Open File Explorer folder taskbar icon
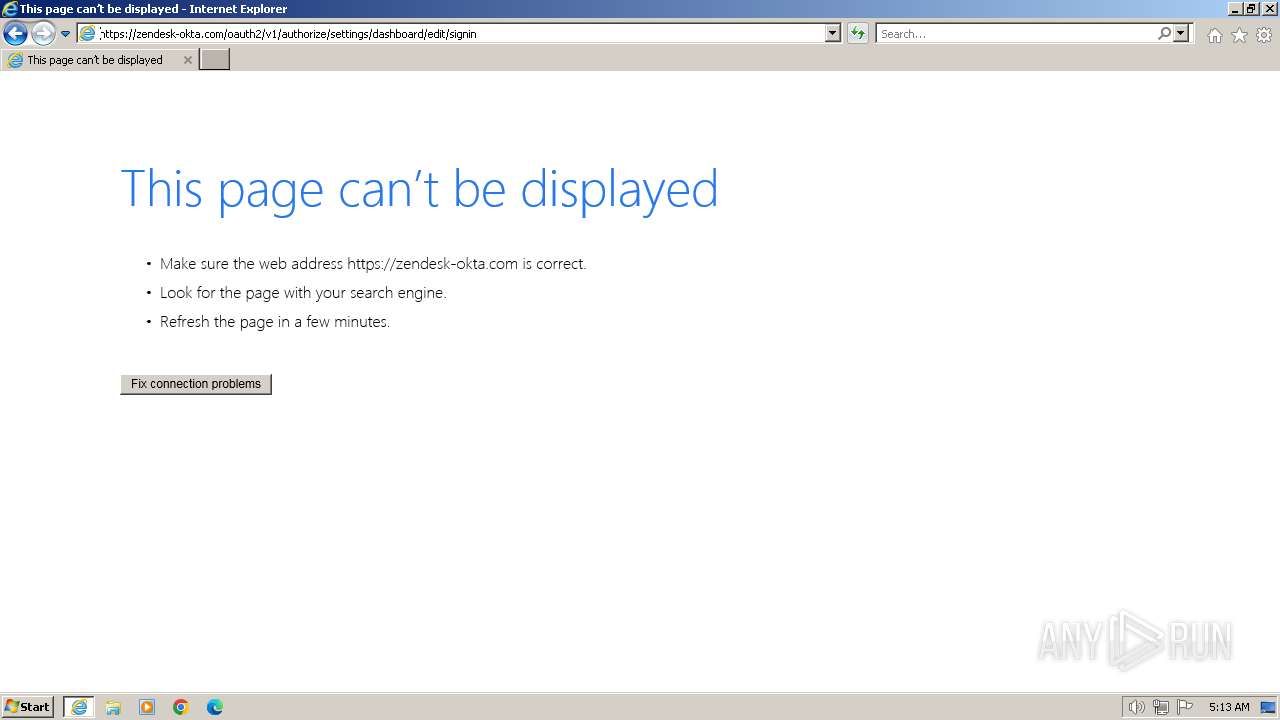The image size is (1280, 720). pyautogui.click(x=113, y=707)
